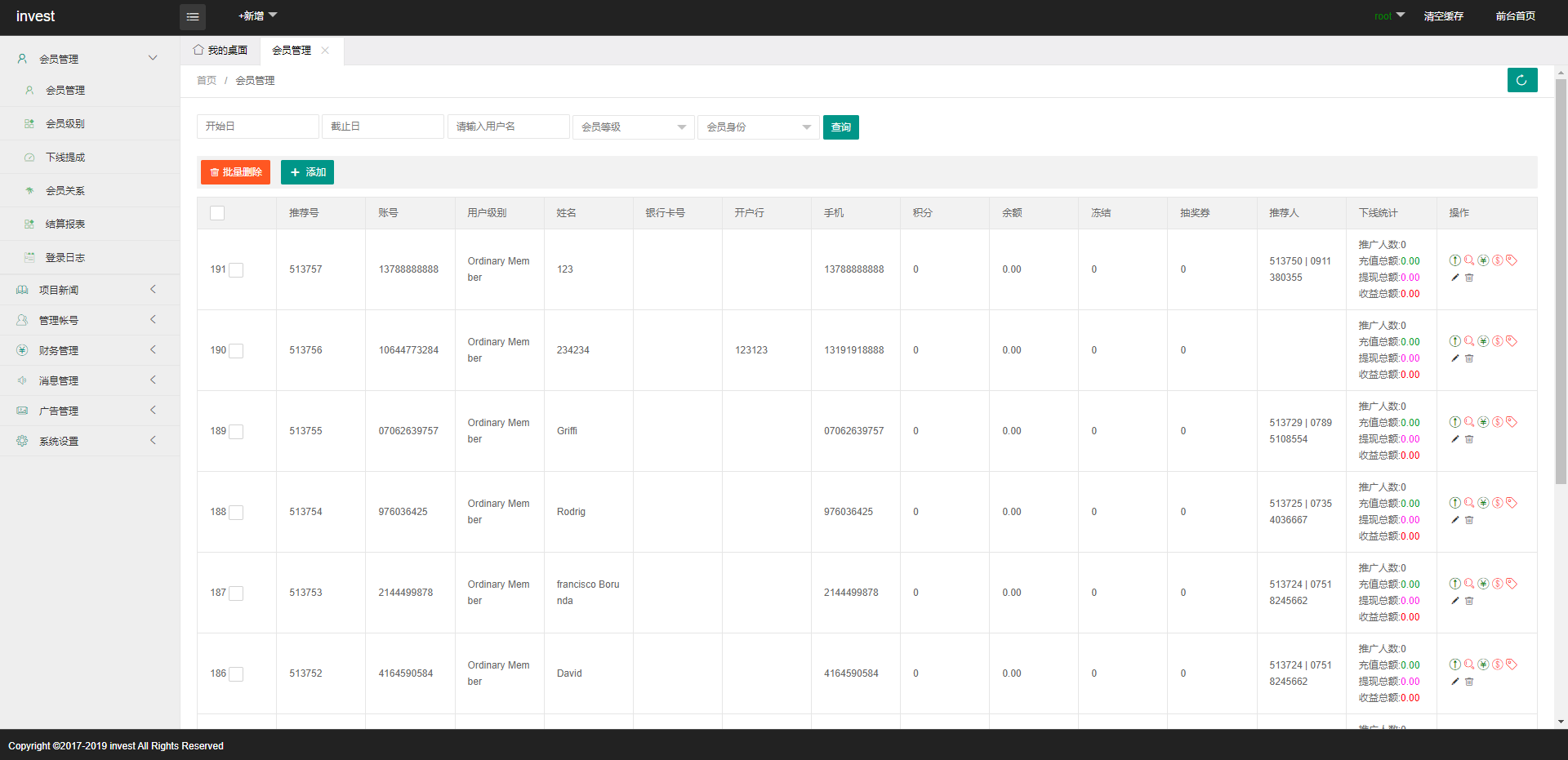Click the dollar icon for row 187

1497,584
